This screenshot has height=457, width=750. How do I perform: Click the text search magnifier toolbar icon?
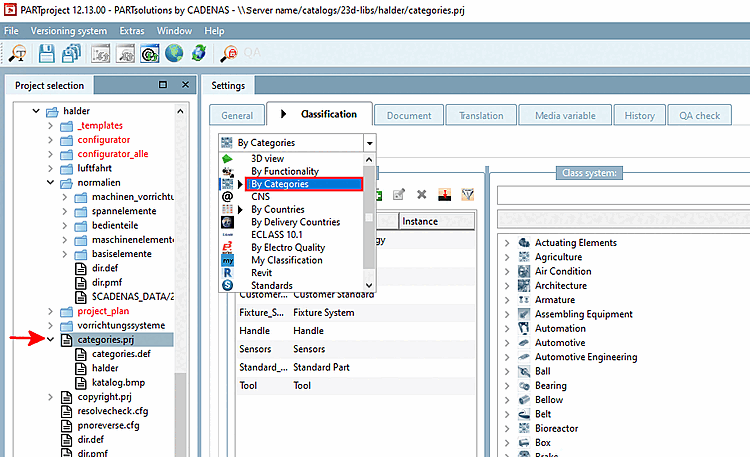point(17,53)
